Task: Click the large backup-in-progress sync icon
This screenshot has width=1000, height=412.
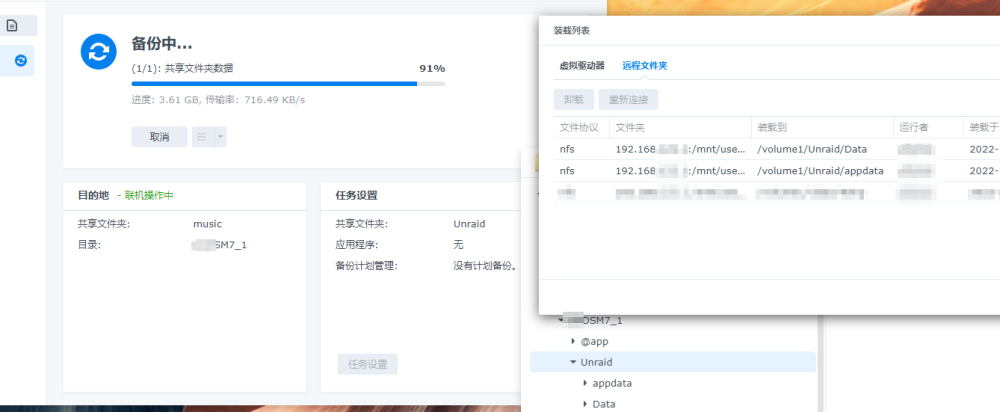Action: pyautogui.click(x=98, y=52)
